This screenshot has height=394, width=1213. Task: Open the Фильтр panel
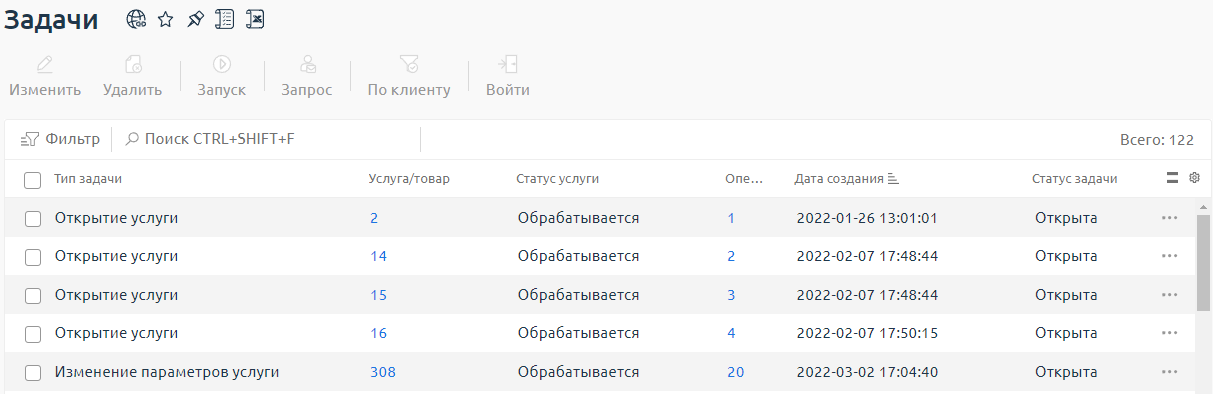(60, 139)
